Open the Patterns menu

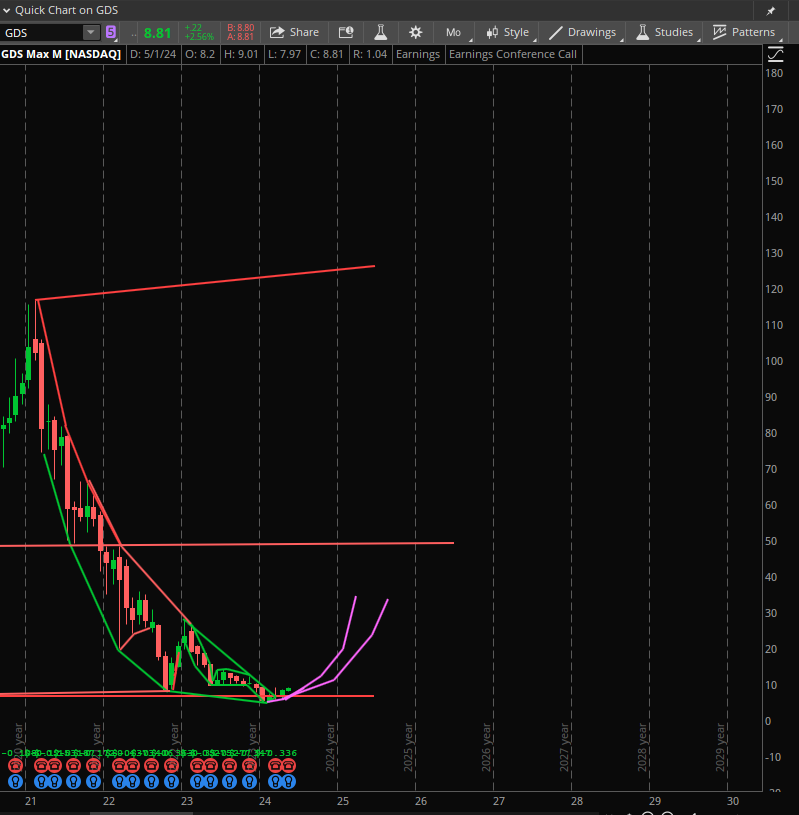coord(744,32)
